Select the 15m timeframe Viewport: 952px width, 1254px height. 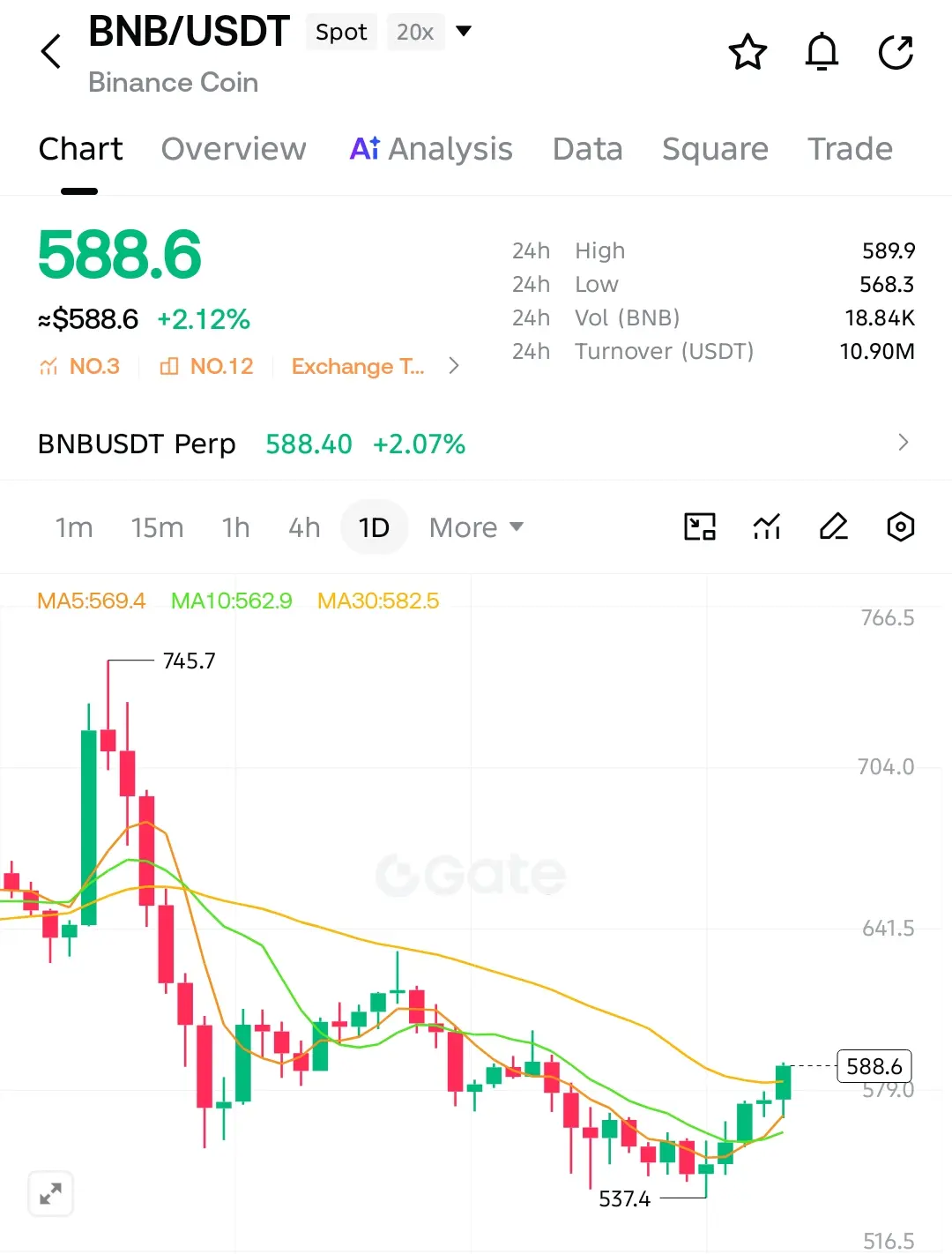coord(157,527)
